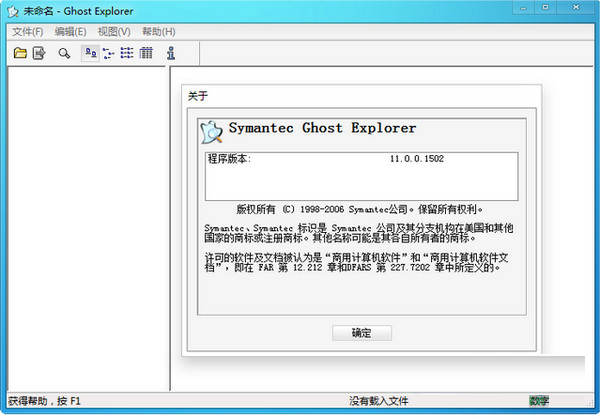Viewport: 600px width, 418px height.
Task: Open the 视图(V) menu
Action: point(114,31)
